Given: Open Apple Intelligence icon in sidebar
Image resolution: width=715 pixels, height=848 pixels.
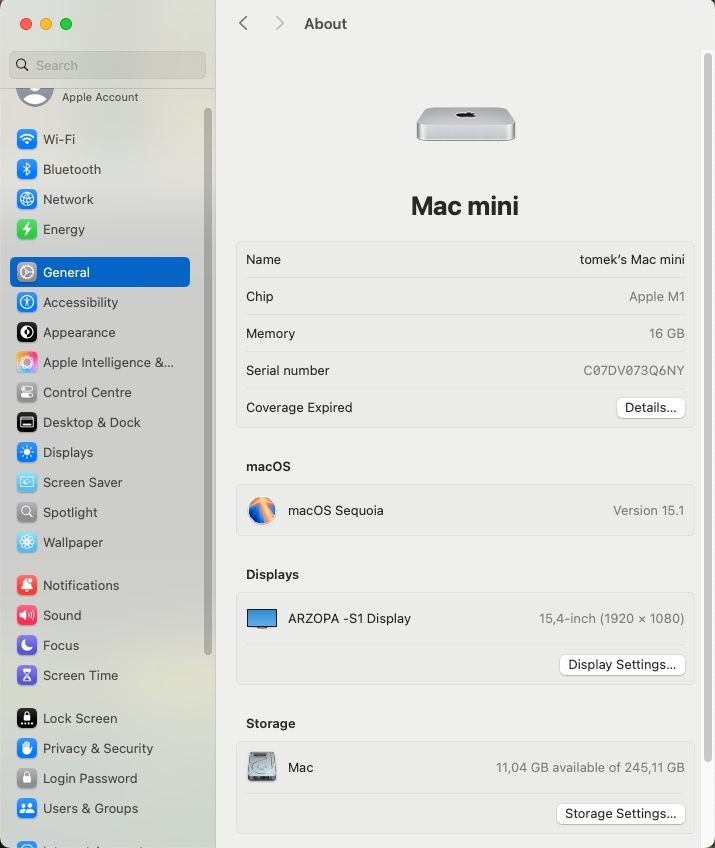Looking at the screenshot, I should pyautogui.click(x=27, y=362).
